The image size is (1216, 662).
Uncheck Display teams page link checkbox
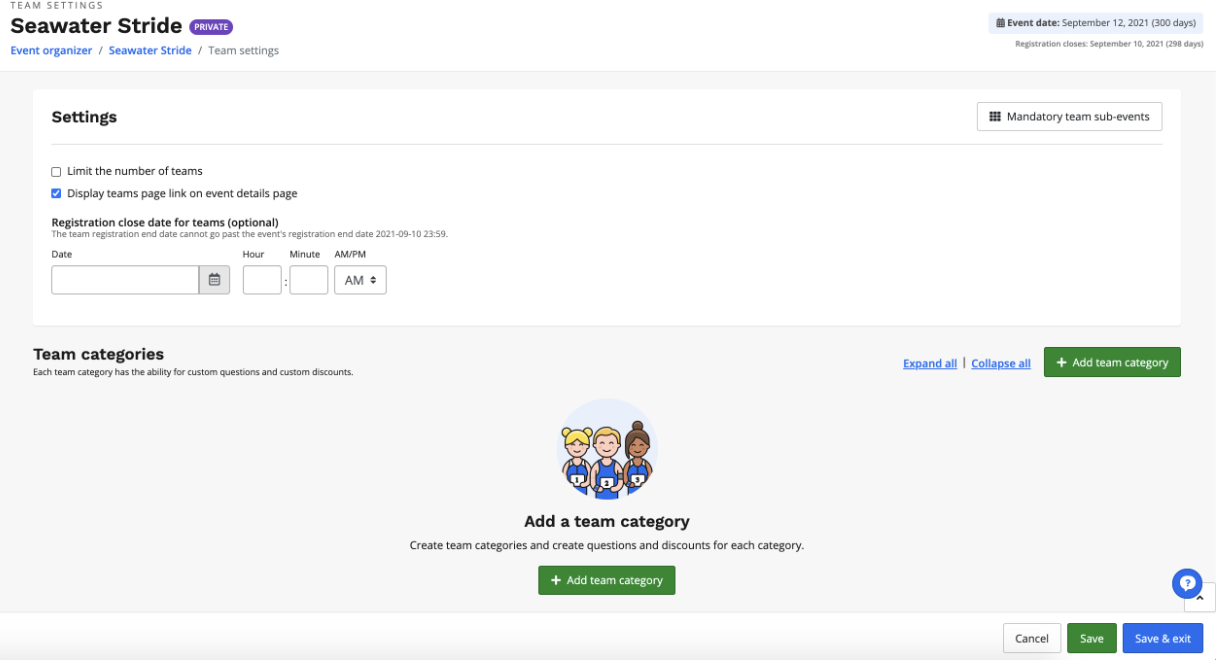coord(56,194)
